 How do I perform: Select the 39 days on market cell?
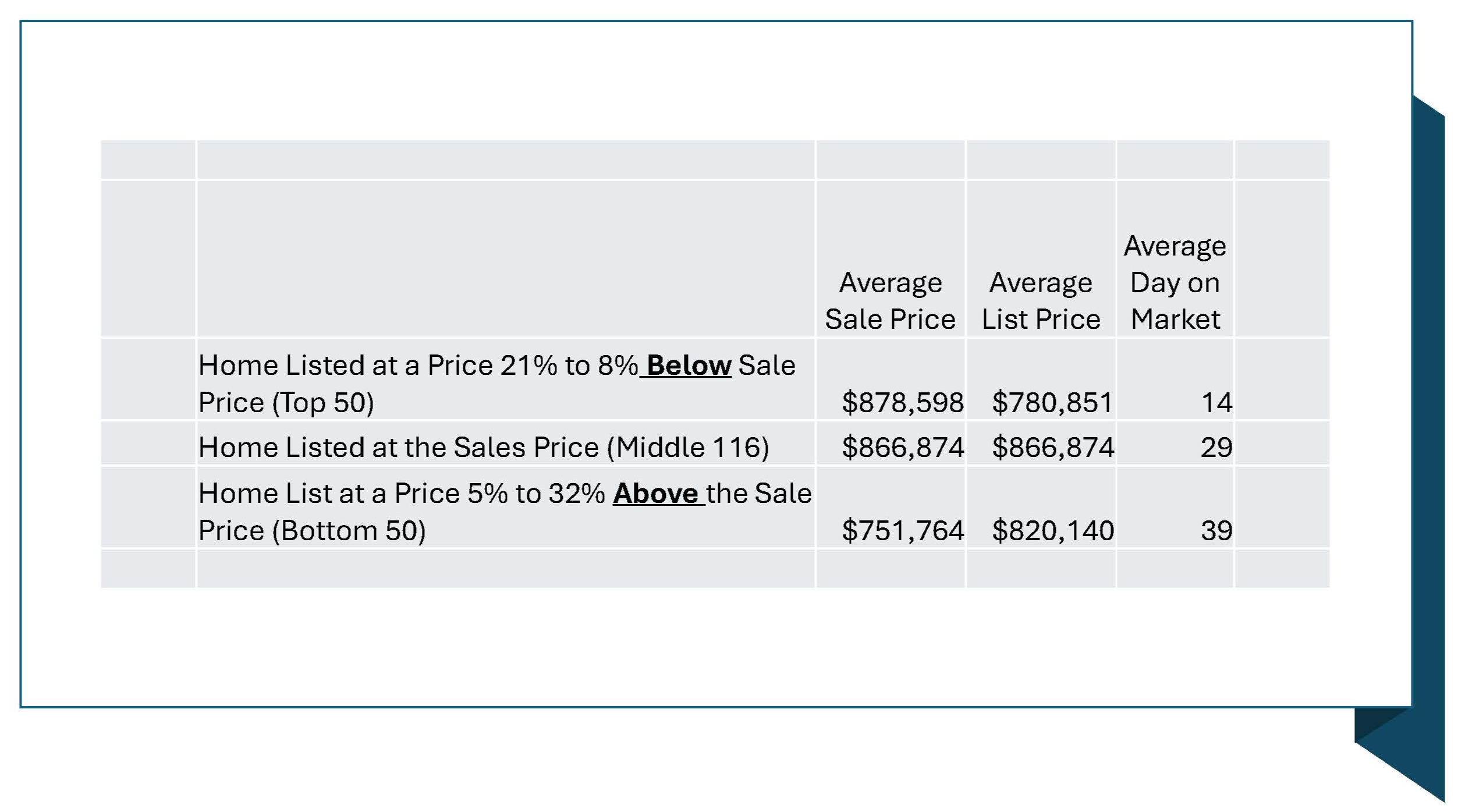click(x=1216, y=531)
